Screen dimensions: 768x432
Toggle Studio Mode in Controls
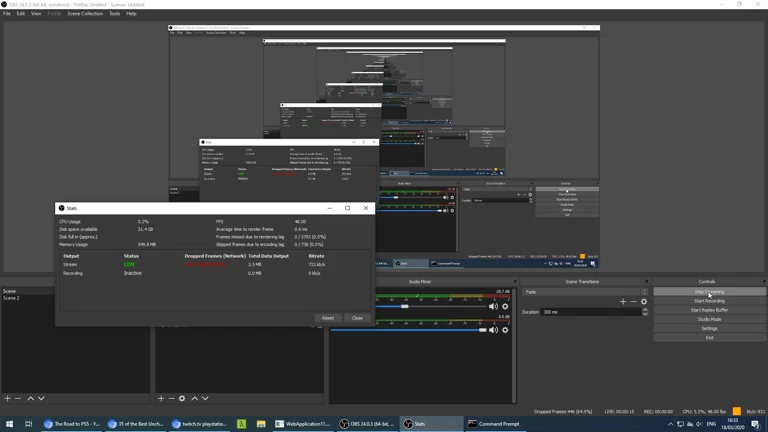coord(709,319)
